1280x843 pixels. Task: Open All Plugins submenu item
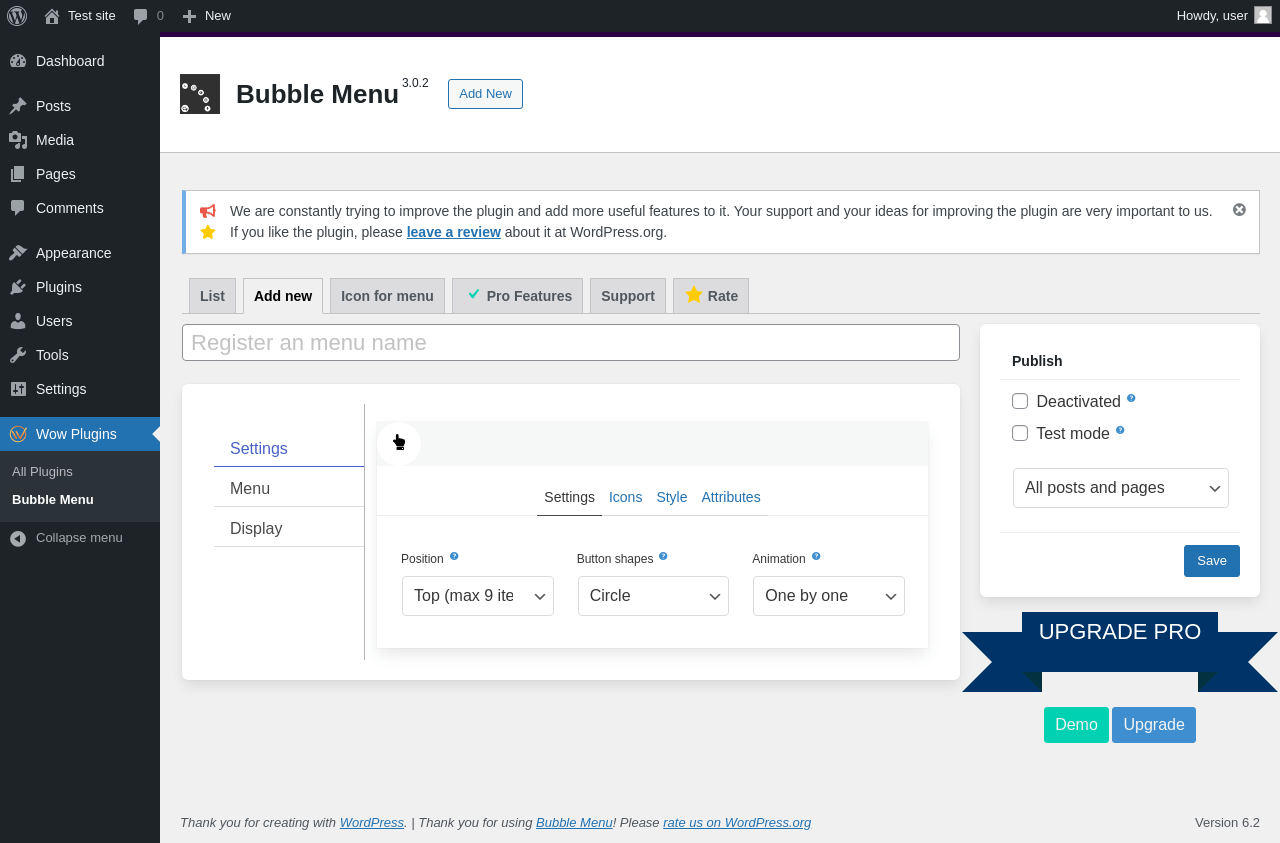[80, 472]
